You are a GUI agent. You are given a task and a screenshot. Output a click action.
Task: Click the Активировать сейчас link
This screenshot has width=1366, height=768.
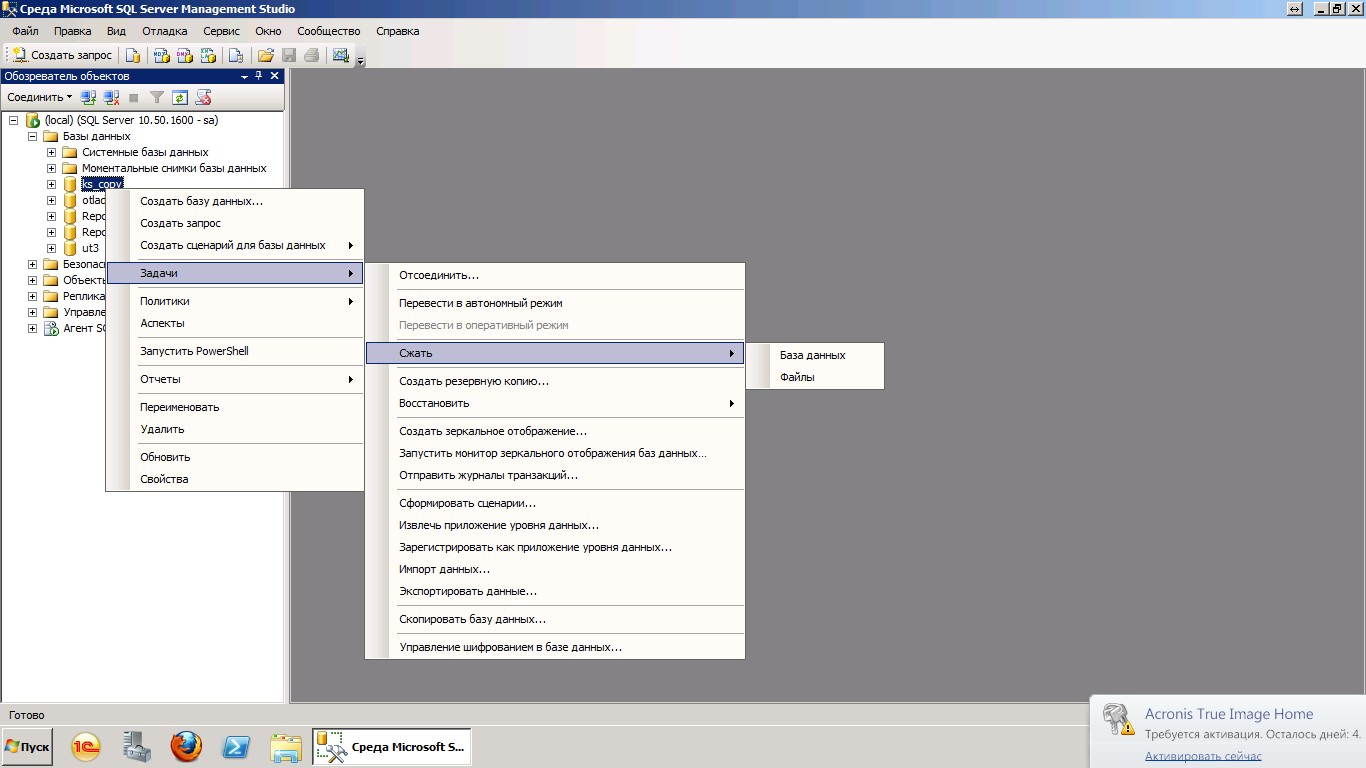point(1203,756)
